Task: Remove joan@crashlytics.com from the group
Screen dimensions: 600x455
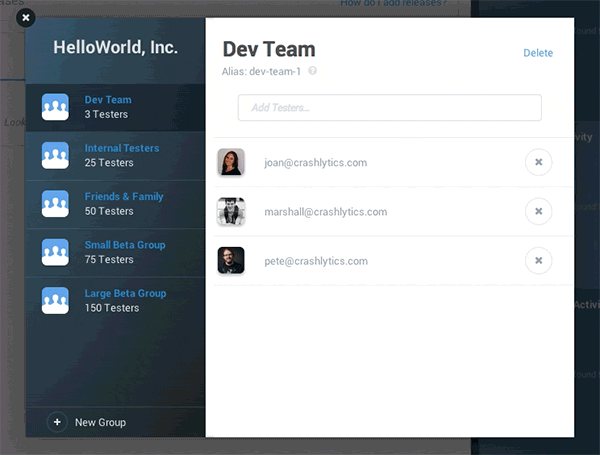Action: (x=538, y=162)
